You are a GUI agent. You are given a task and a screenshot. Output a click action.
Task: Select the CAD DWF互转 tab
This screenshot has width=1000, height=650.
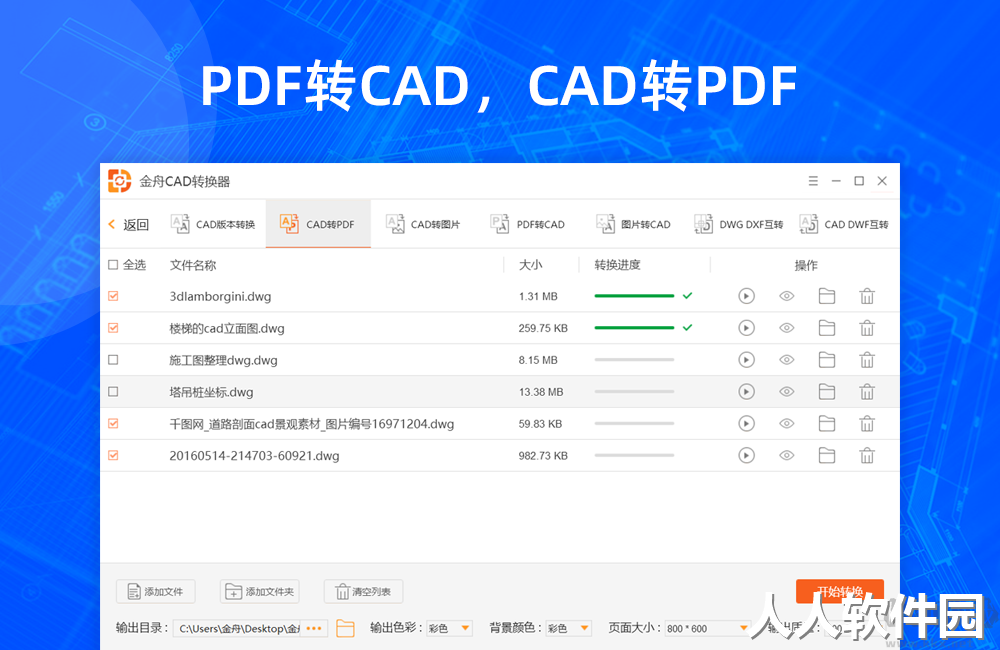click(x=843, y=224)
